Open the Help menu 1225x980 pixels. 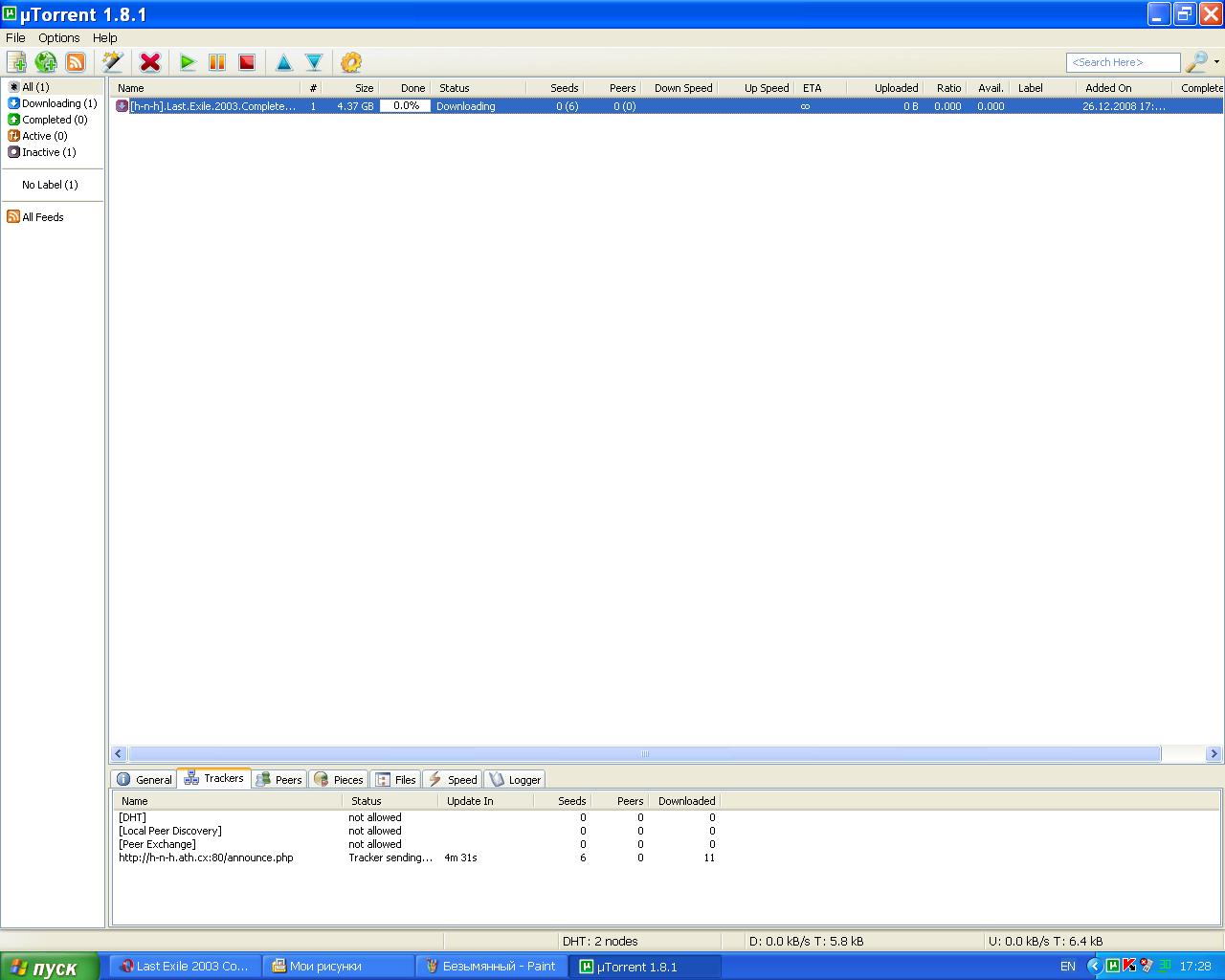(x=105, y=37)
